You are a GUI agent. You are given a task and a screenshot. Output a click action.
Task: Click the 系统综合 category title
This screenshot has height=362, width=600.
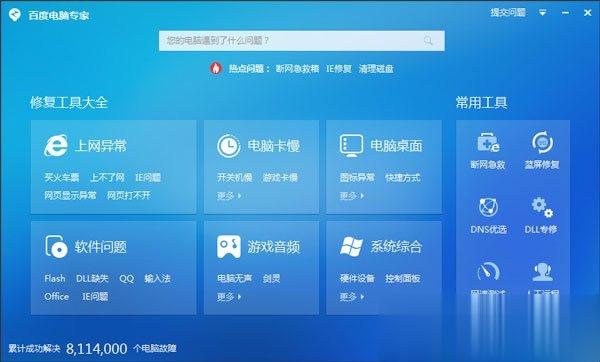(396, 247)
